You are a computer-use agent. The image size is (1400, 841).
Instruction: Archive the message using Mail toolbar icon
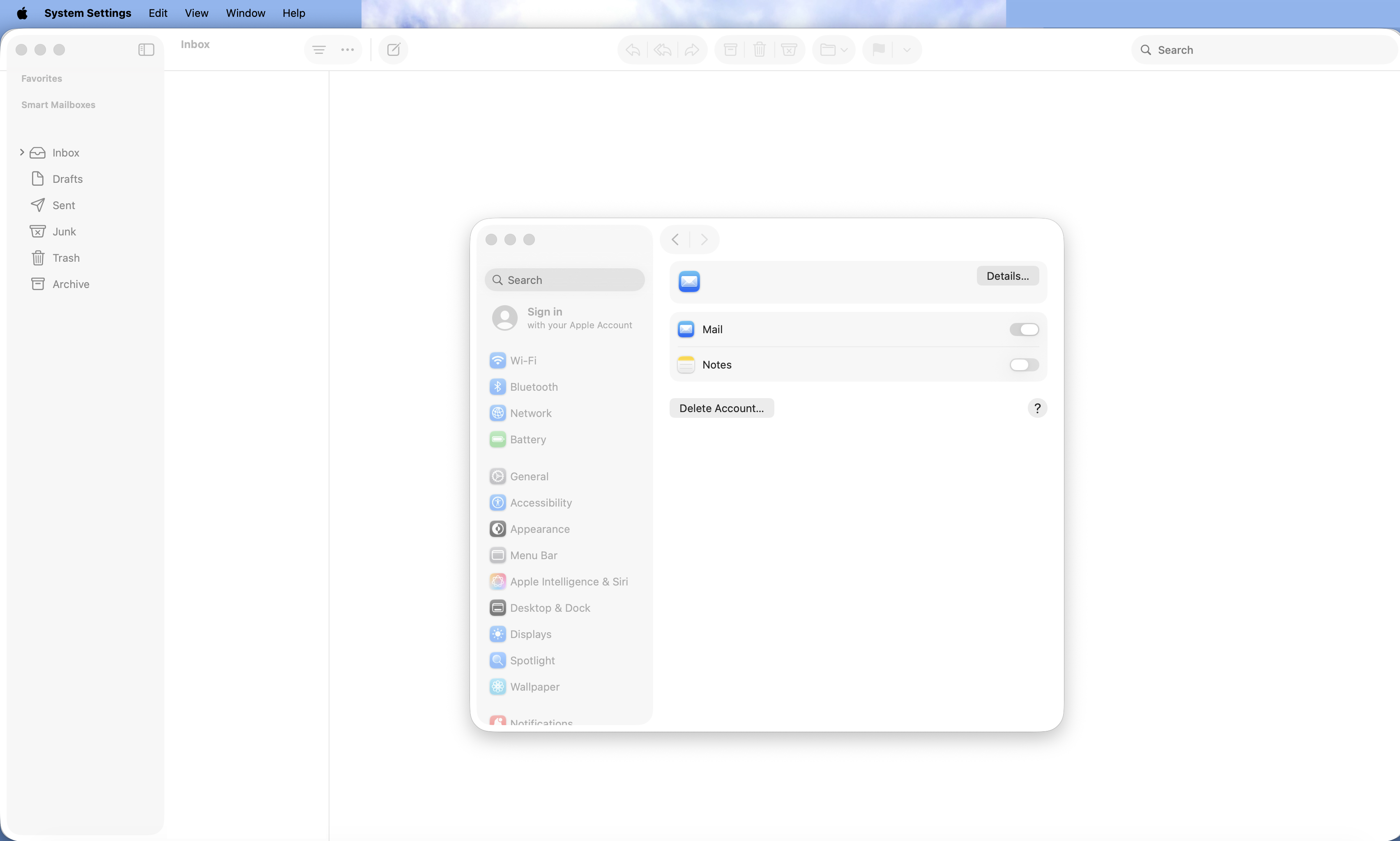point(730,50)
